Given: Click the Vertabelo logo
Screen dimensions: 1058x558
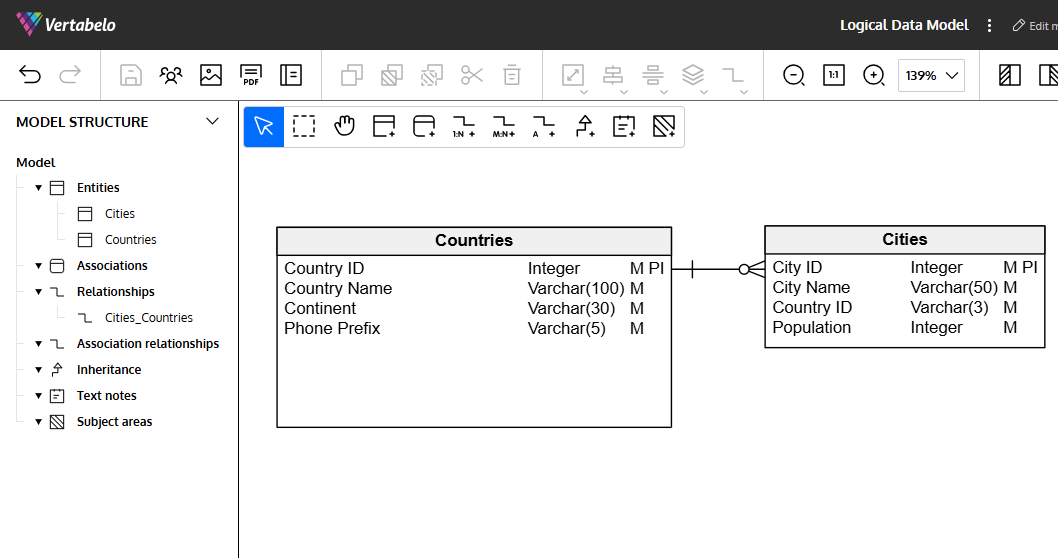Looking at the screenshot, I should click(x=66, y=24).
